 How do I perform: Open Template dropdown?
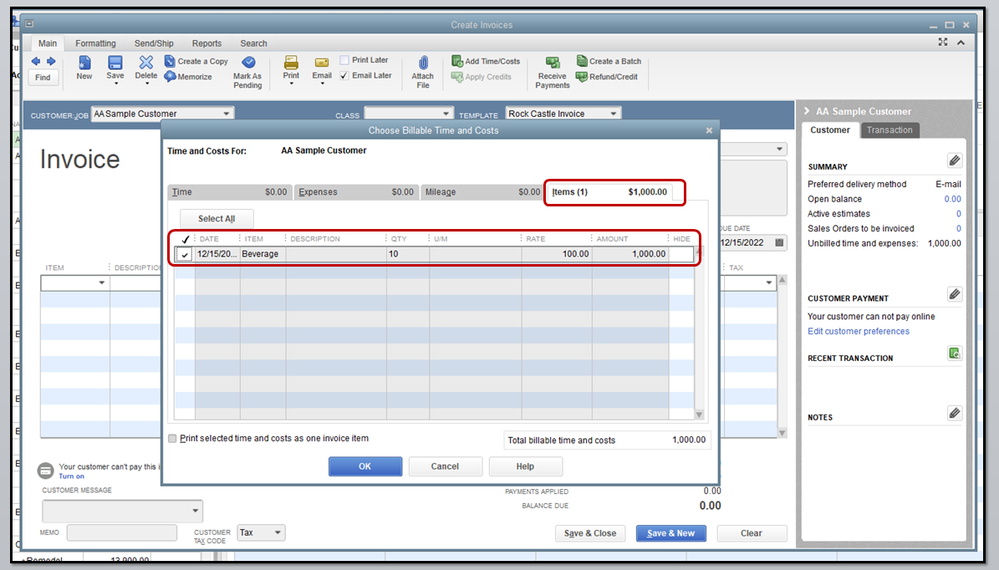coord(613,113)
